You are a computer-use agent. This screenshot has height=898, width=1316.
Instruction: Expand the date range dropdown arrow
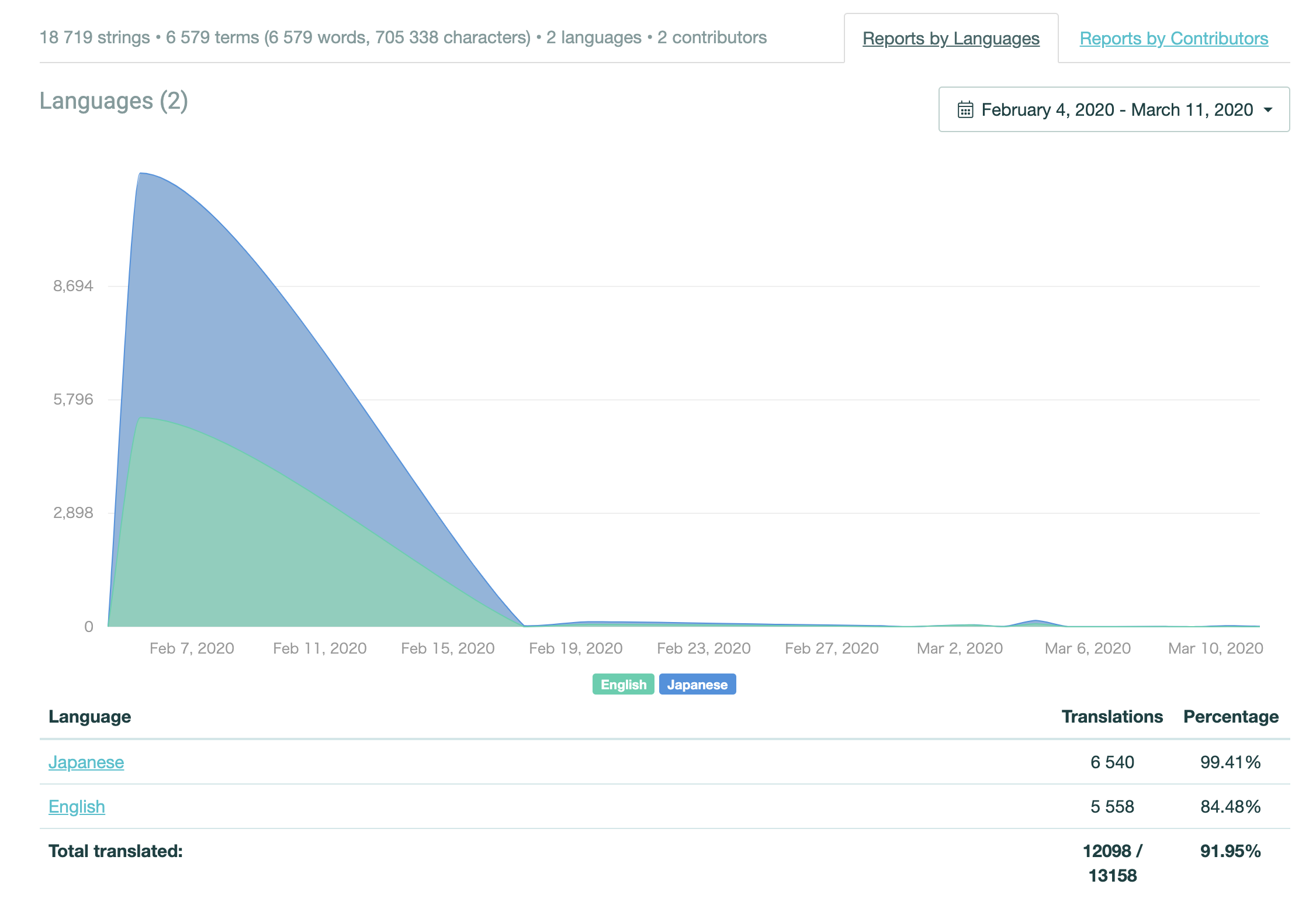1268,110
